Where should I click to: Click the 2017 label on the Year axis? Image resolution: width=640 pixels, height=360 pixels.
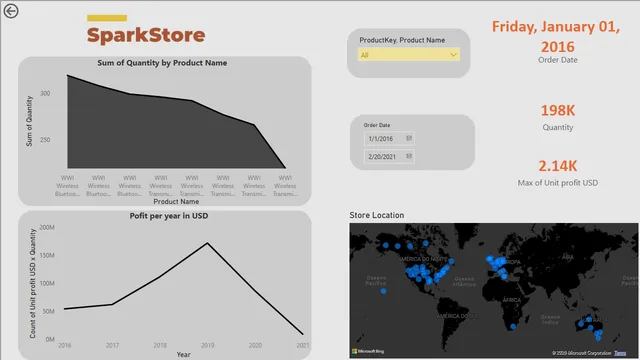tap(112, 345)
